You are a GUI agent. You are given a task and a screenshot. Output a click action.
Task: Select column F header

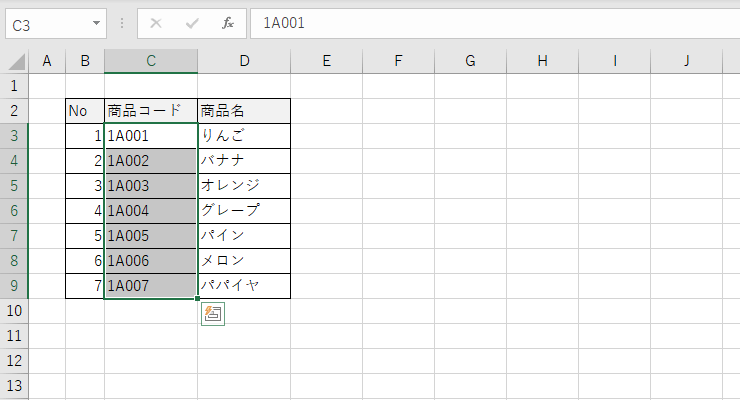(x=398, y=61)
